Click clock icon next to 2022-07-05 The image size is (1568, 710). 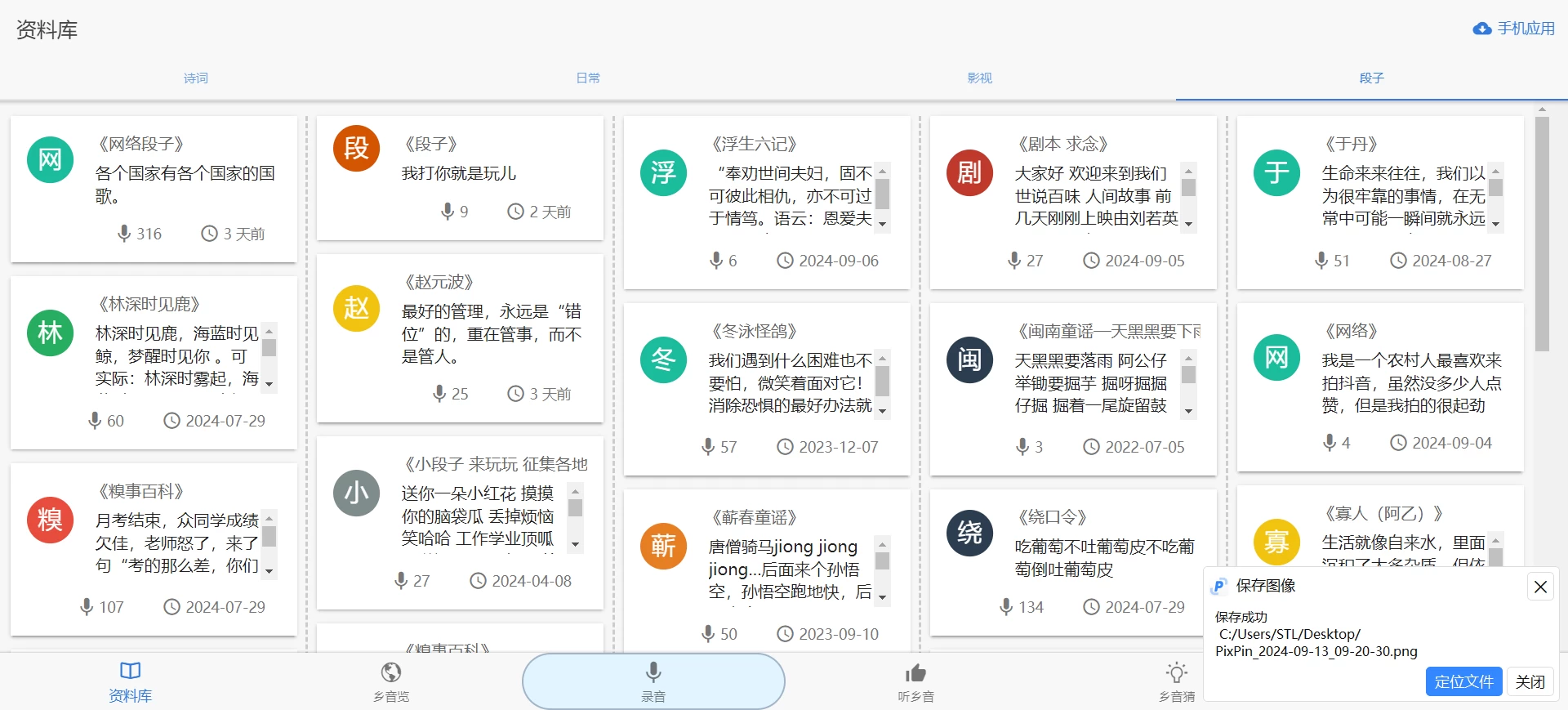[x=1092, y=447]
